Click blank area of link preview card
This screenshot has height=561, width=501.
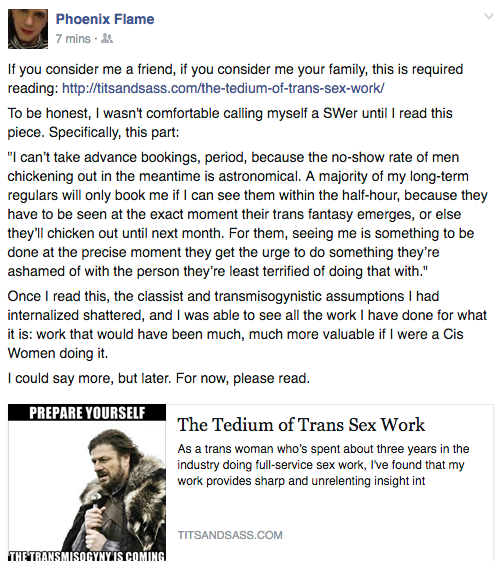pyautogui.click(x=376, y=512)
